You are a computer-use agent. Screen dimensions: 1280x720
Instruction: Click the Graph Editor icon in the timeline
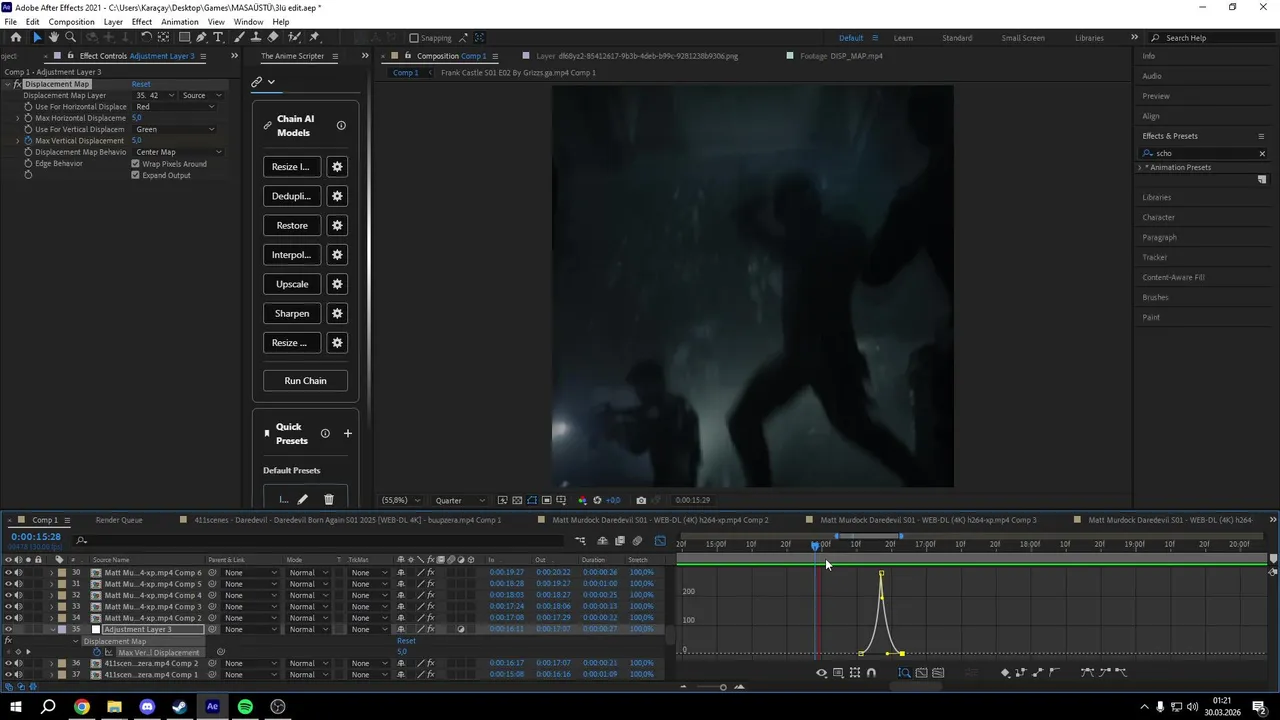[x=660, y=541]
